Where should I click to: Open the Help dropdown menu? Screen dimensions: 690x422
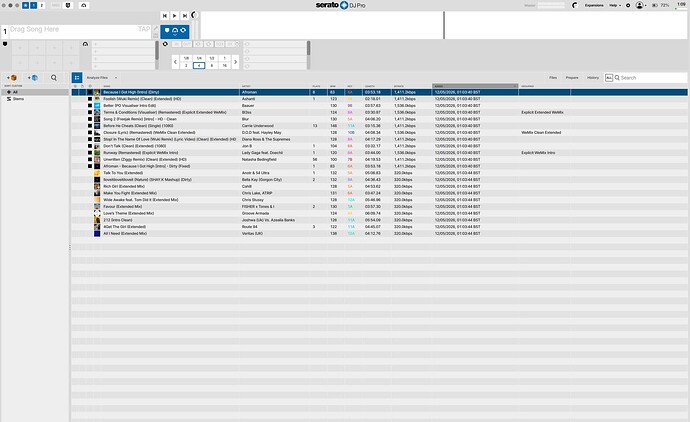615,5
